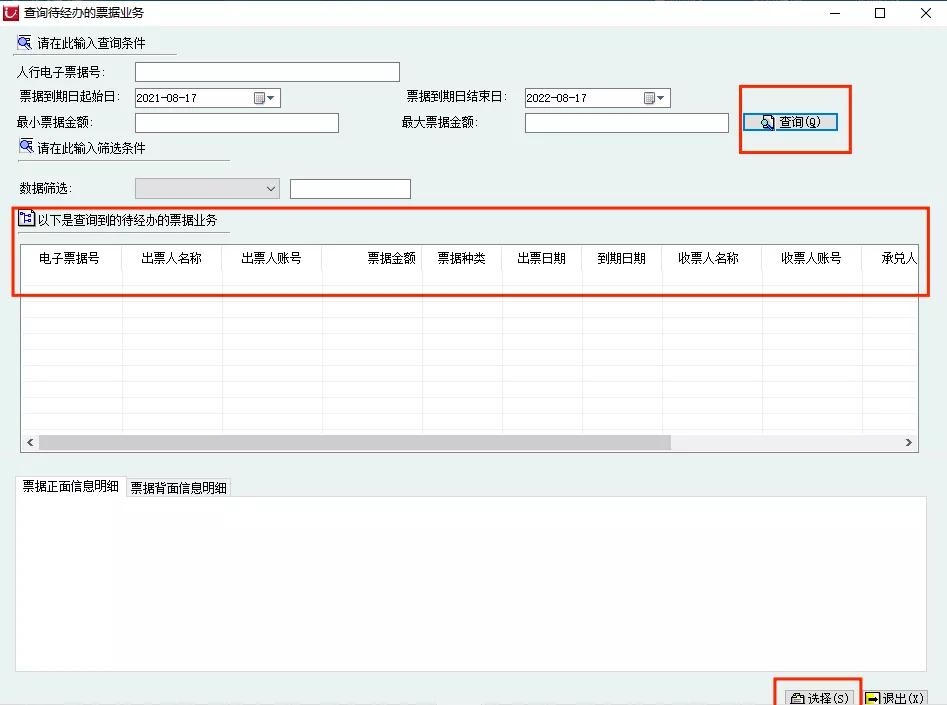Image resolution: width=947 pixels, height=705 pixels.
Task: Click the magnifier icon beside 请在此输入查询条件
Action: 22,42
